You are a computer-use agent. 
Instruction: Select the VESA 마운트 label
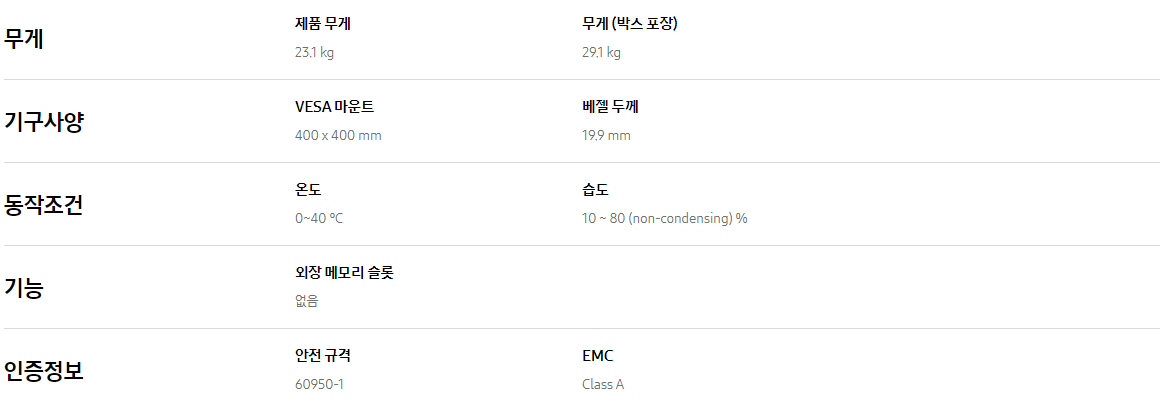click(x=335, y=107)
